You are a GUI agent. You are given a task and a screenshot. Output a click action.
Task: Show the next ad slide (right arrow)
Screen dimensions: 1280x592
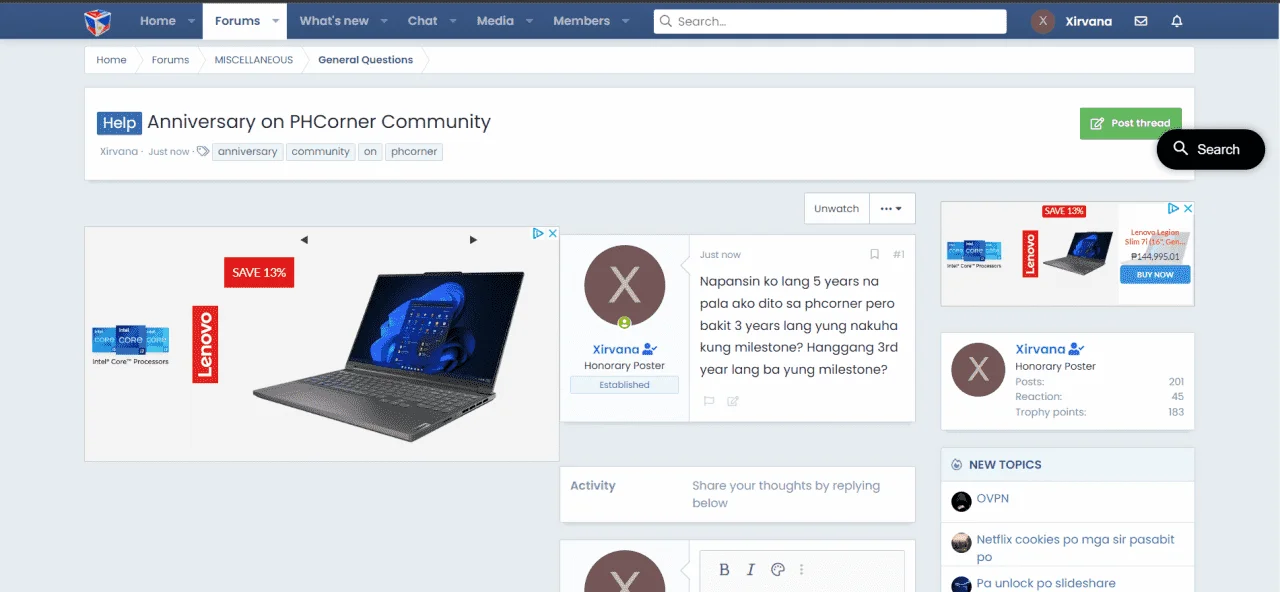pos(473,240)
